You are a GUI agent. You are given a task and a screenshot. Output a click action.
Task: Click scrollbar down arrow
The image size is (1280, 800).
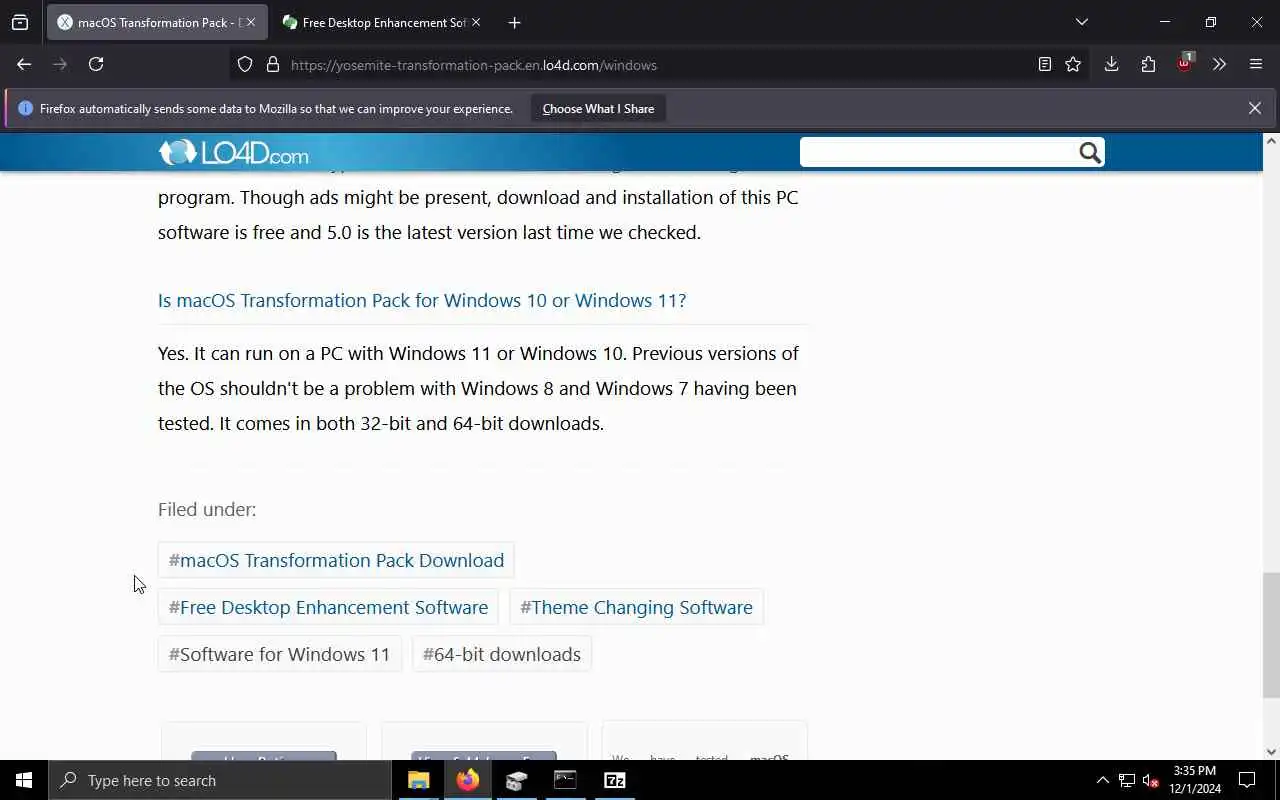tap(1271, 752)
